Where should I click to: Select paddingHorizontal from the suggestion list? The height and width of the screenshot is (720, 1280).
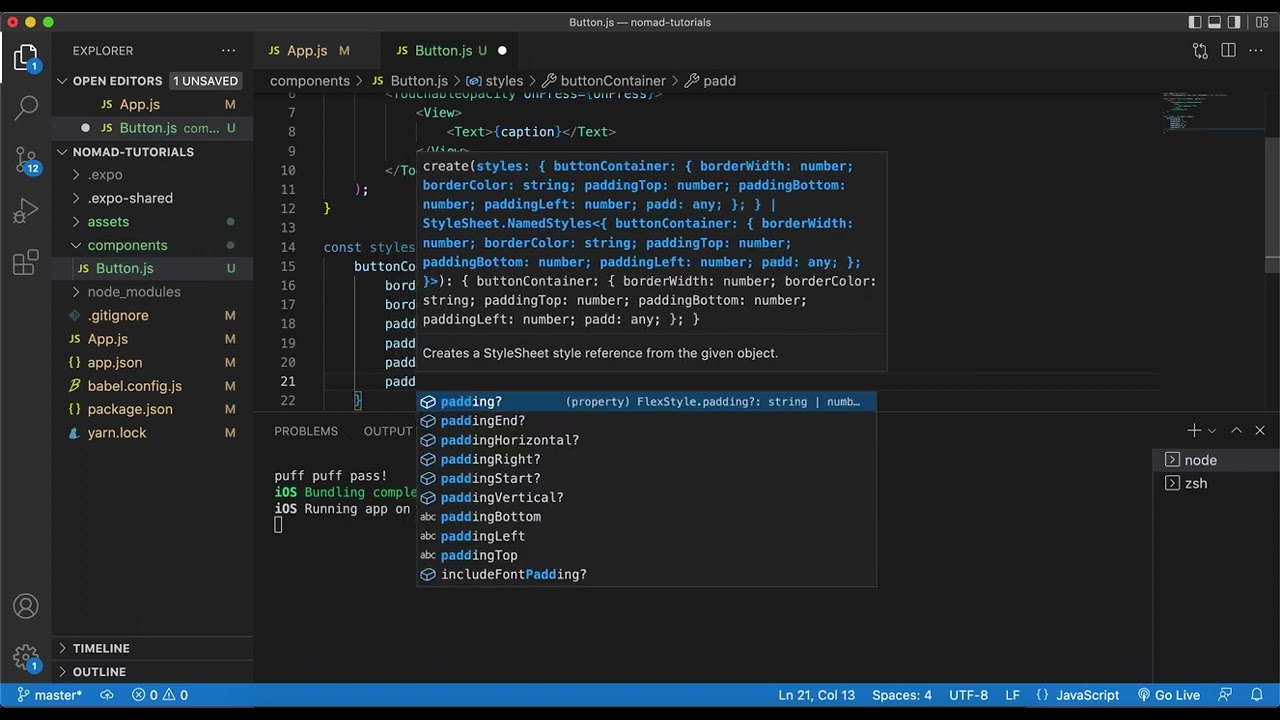509,440
